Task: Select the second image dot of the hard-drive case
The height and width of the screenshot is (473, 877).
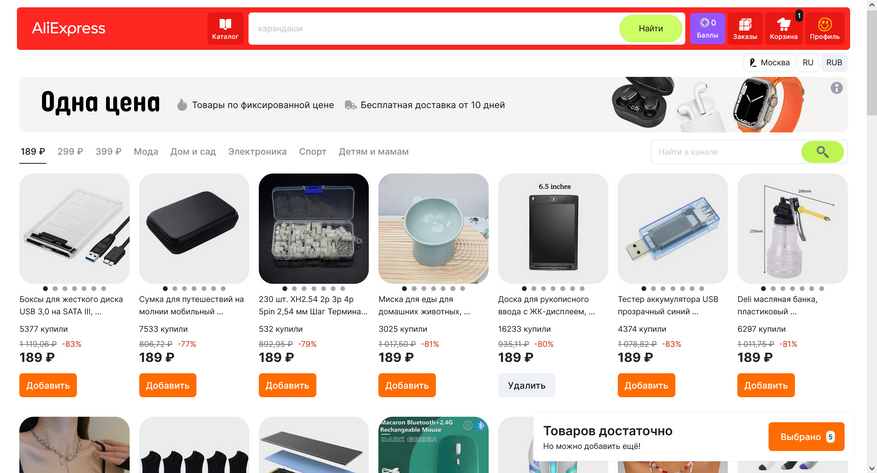Action: (55, 288)
